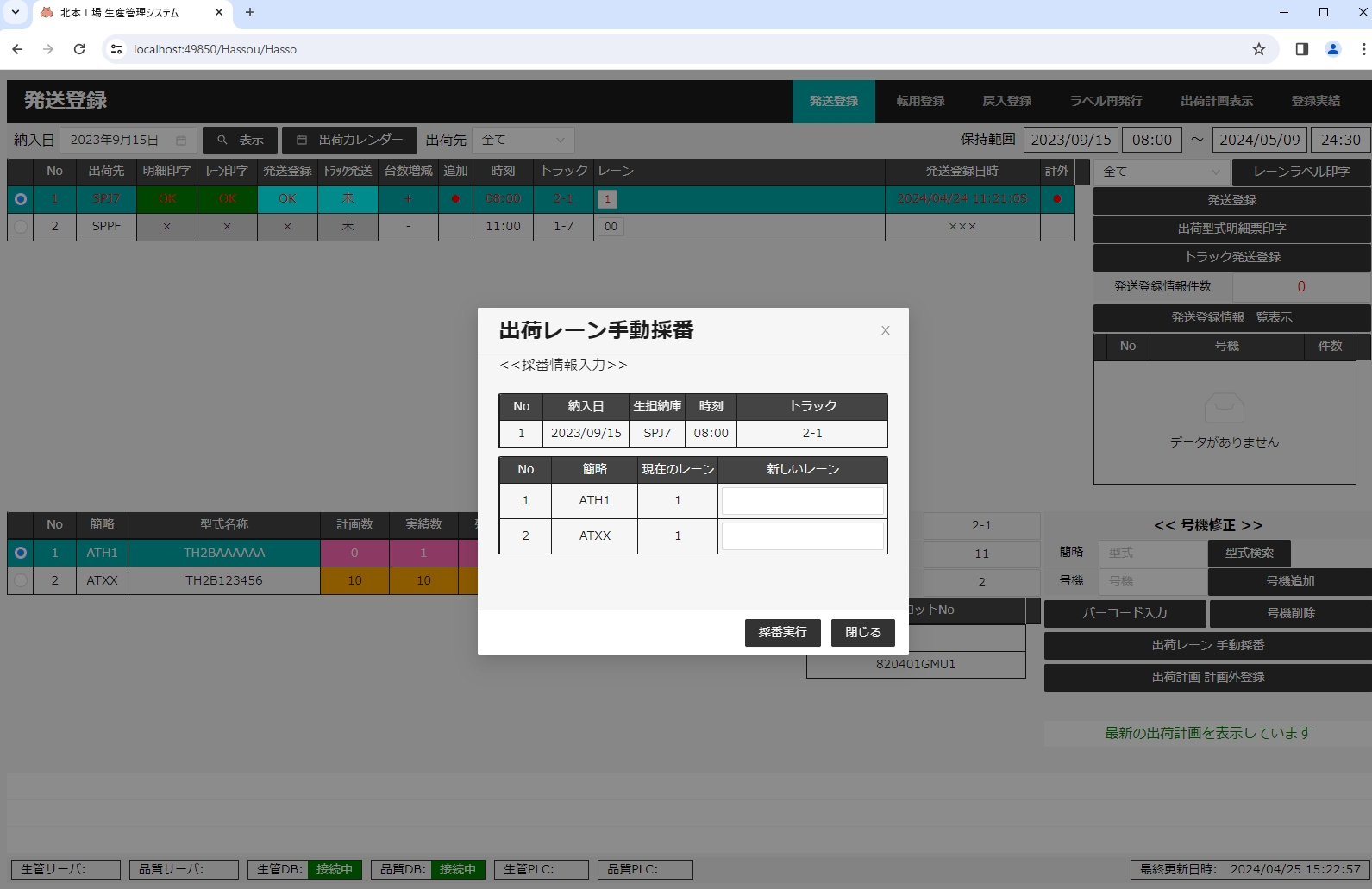Click lane badge 00 in SPPF row
Viewport: 1372px width, 889px height.
coord(611,227)
